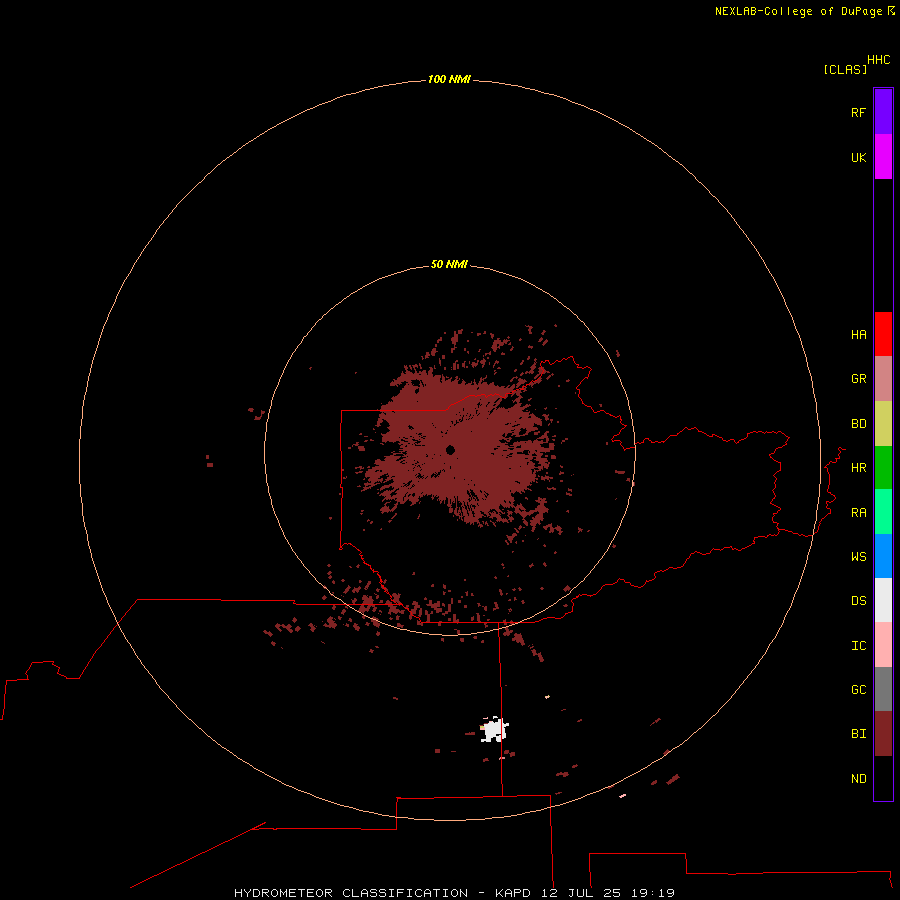Click the HA legend label
Viewport: 900px width, 900px height.
tap(858, 335)
